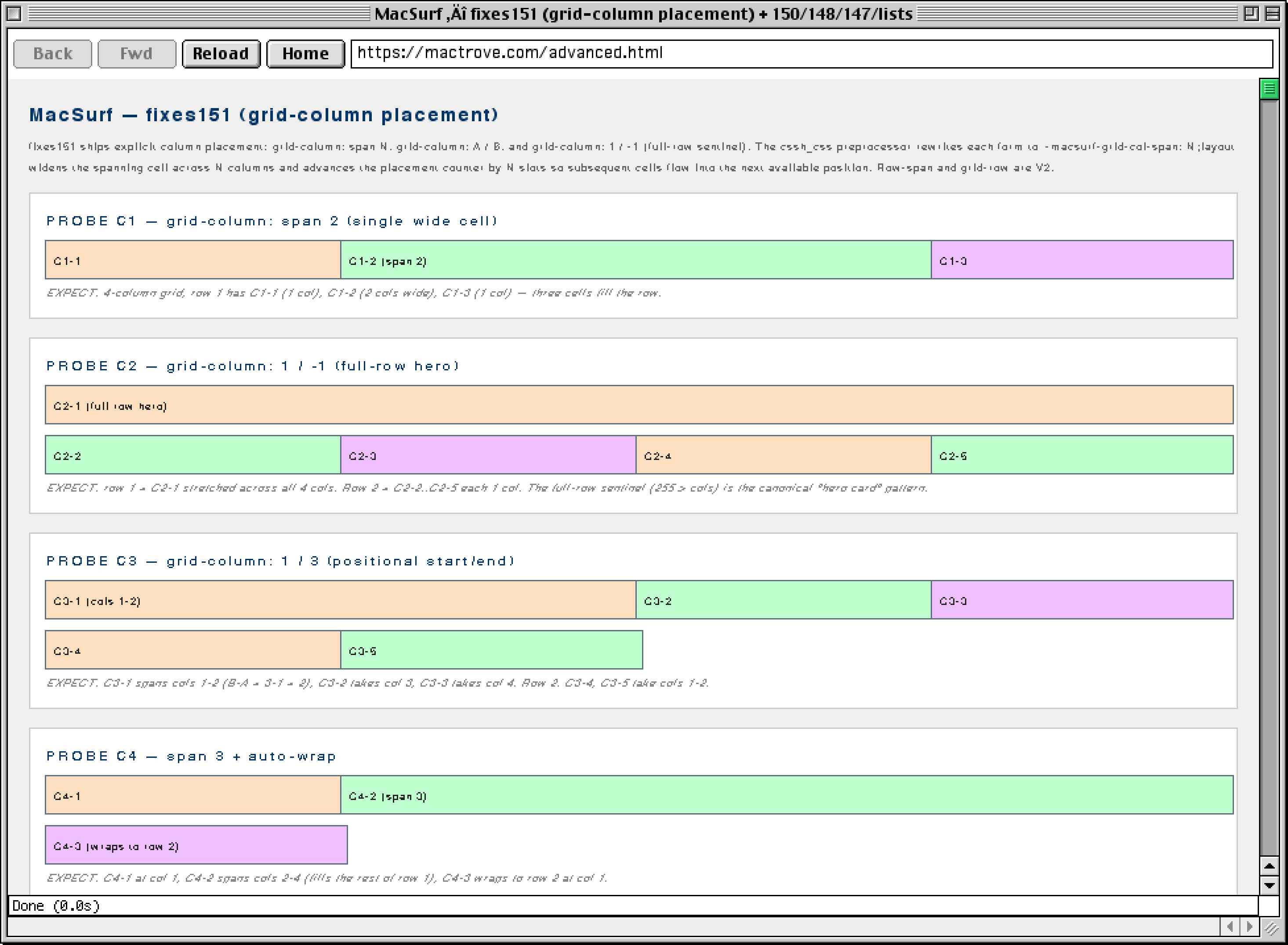Click the Fwd button
Image resolution: width=1288 pixels, height=945 pixels.
[x=137, y=54]
